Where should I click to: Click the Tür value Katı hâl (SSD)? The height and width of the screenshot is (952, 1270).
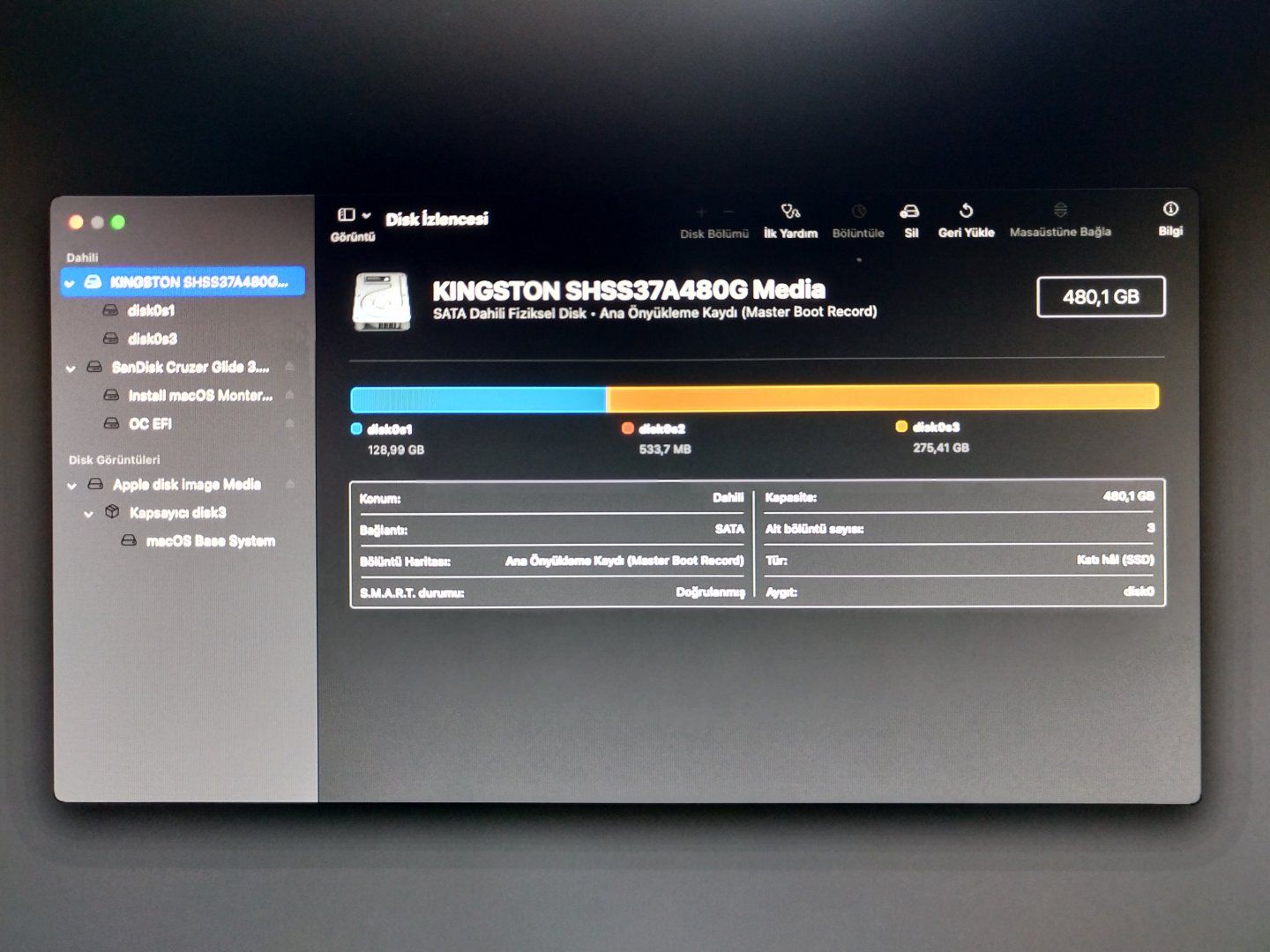point(1115,560)
